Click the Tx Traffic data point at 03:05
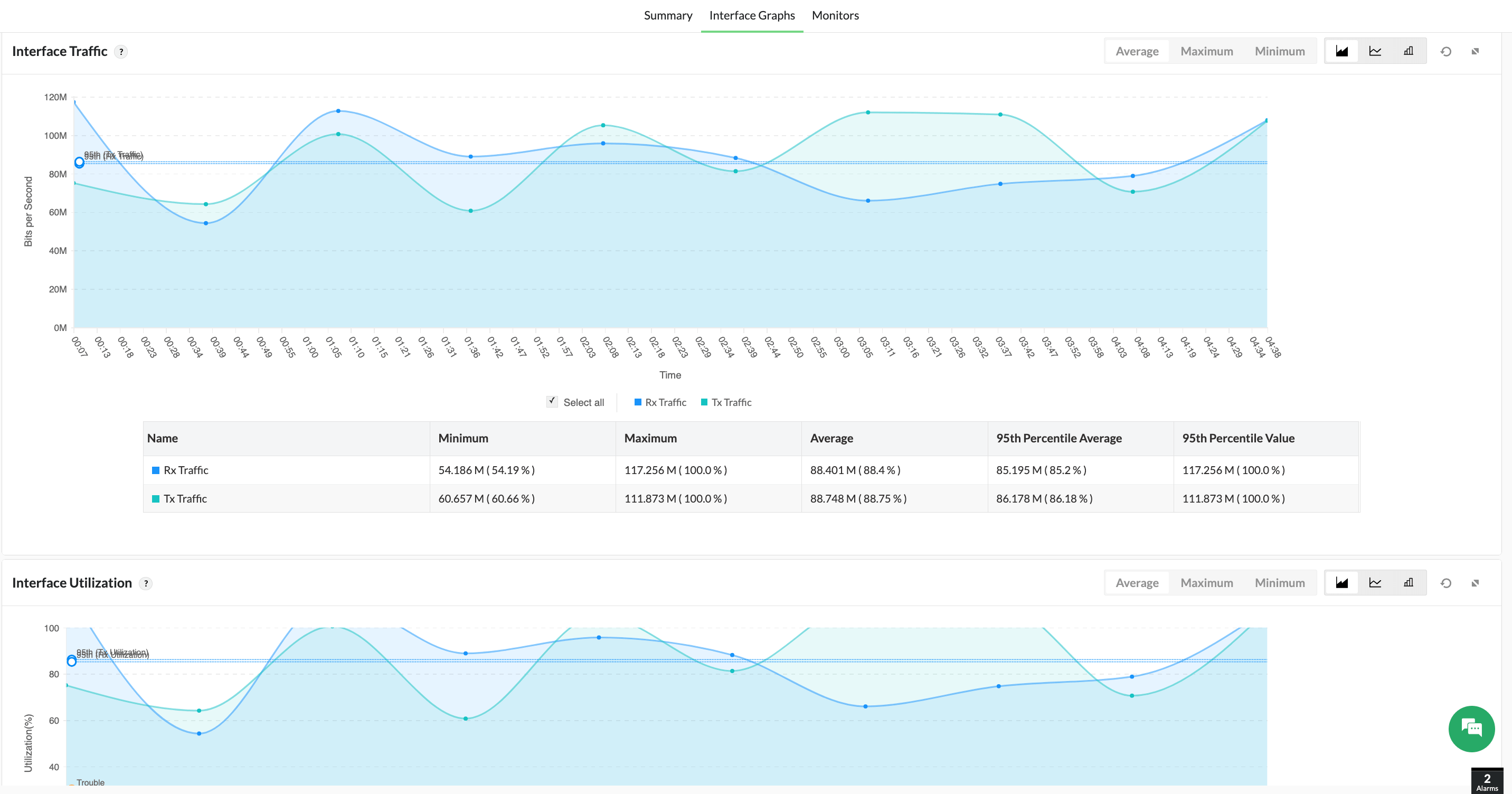The image size is (1512, 794). point(868,112)
